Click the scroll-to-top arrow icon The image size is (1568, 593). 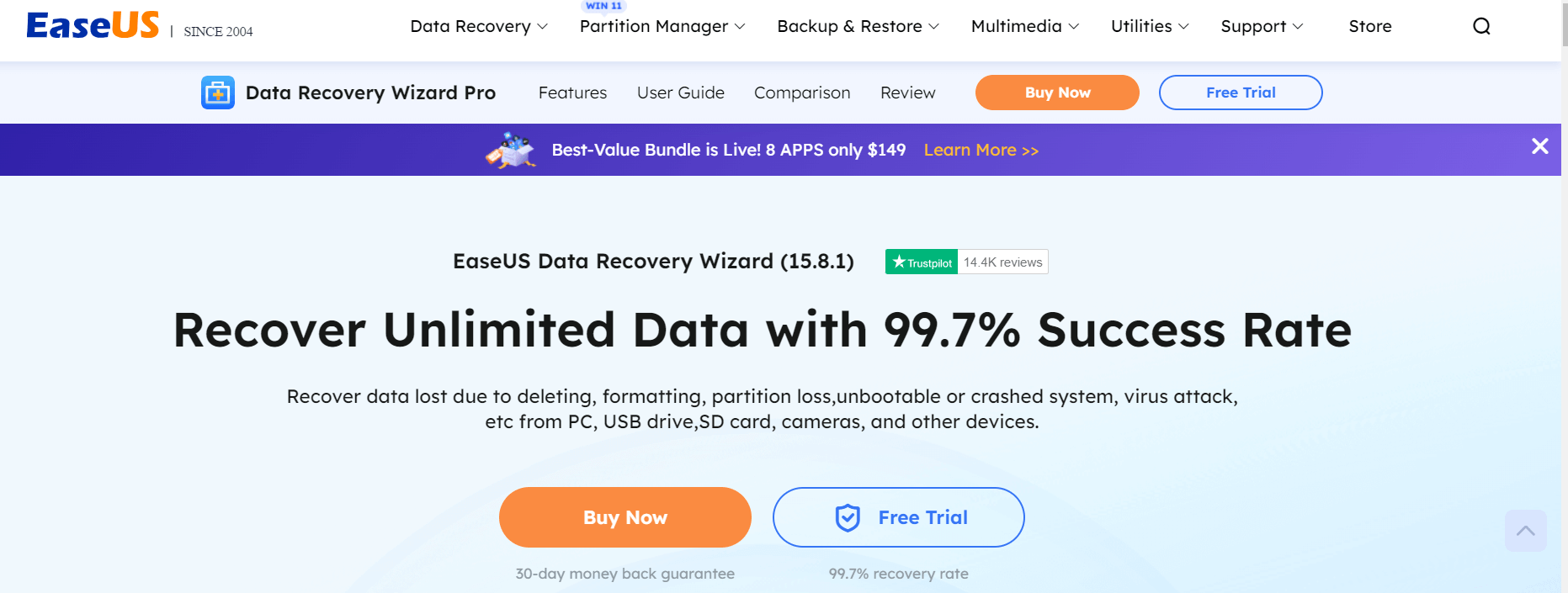pyautogui.click(x=1525, y=530)
